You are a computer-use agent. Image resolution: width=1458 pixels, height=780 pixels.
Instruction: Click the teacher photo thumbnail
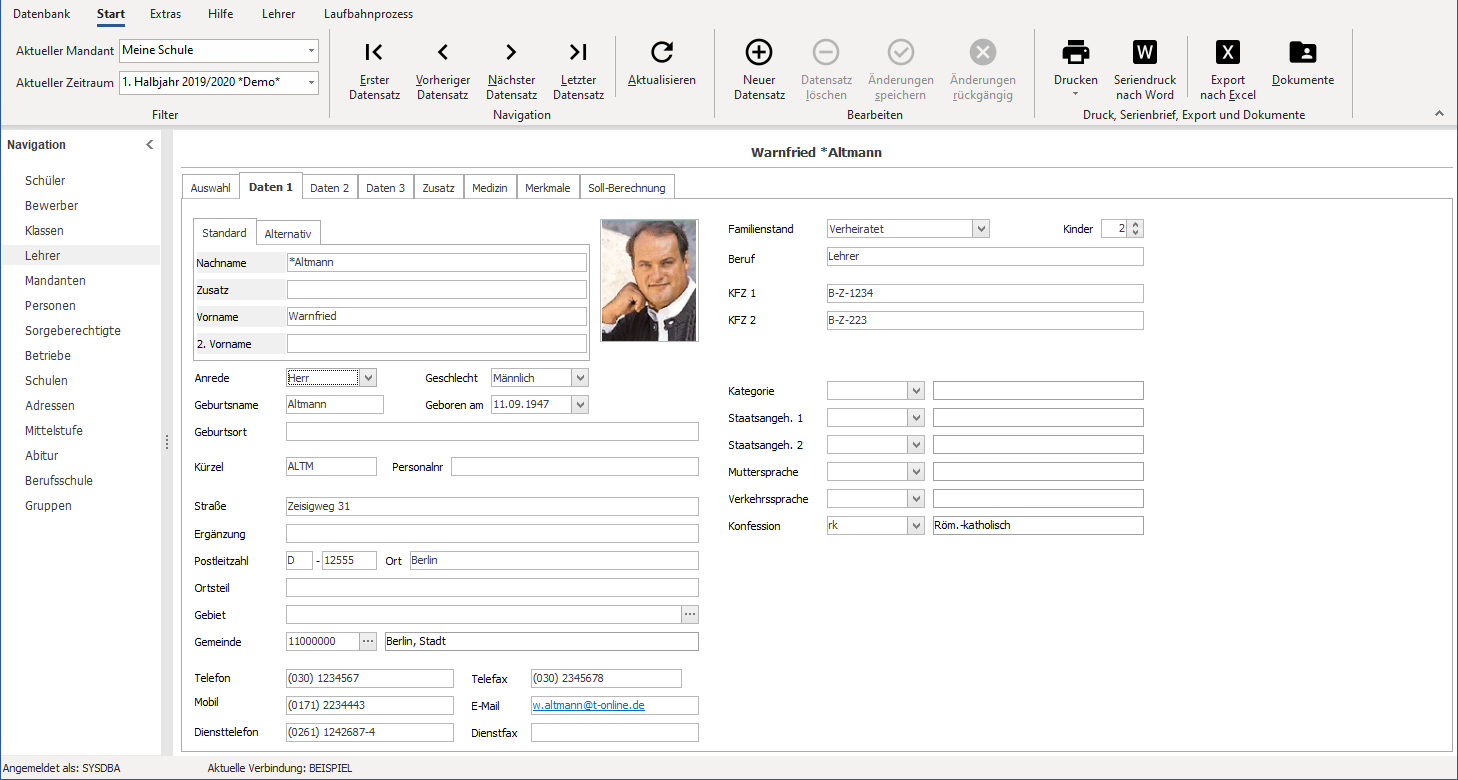tap(649, 280)
